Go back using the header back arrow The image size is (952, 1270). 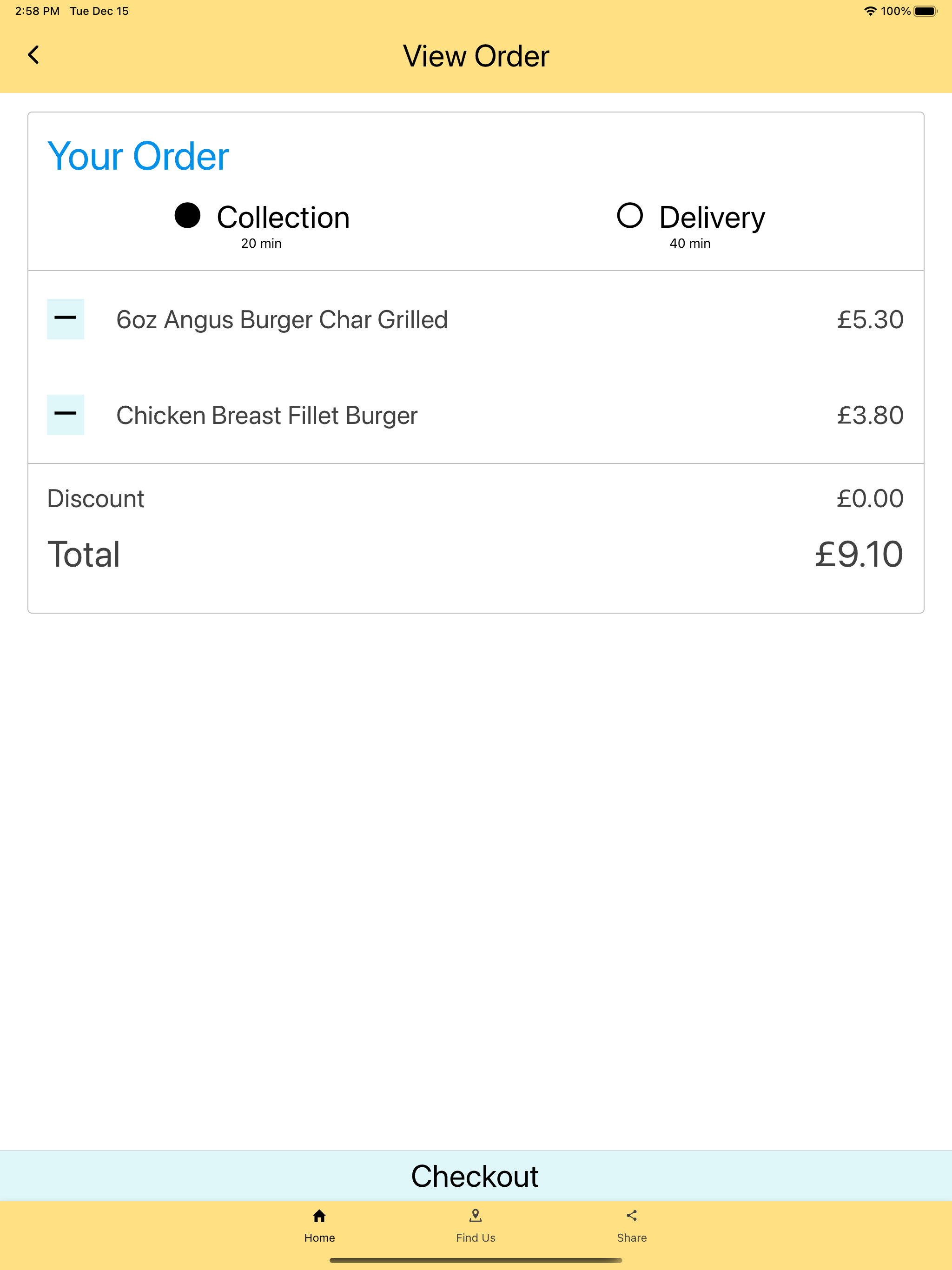[33, 55]
